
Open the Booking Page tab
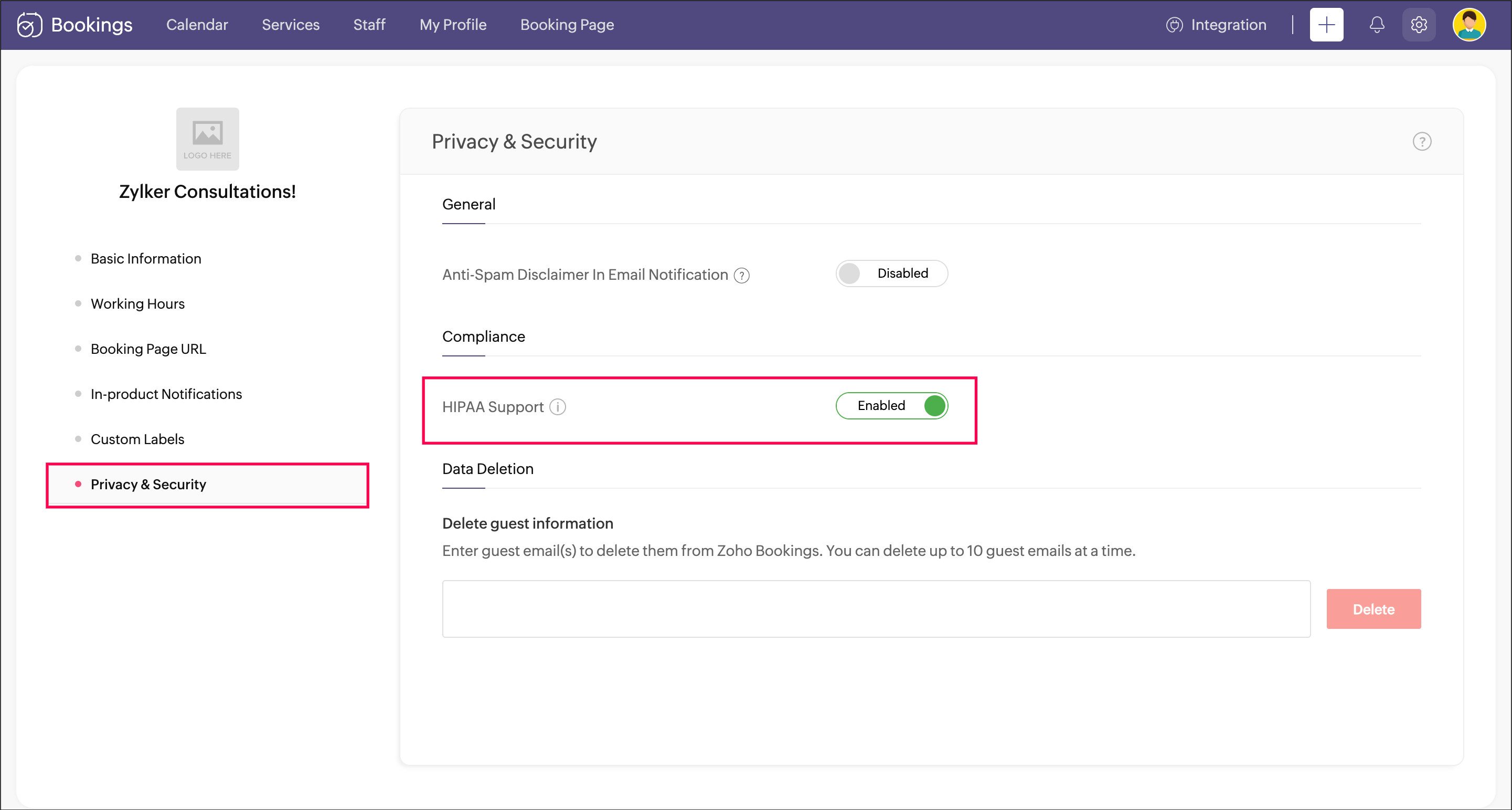coord(567,25)
